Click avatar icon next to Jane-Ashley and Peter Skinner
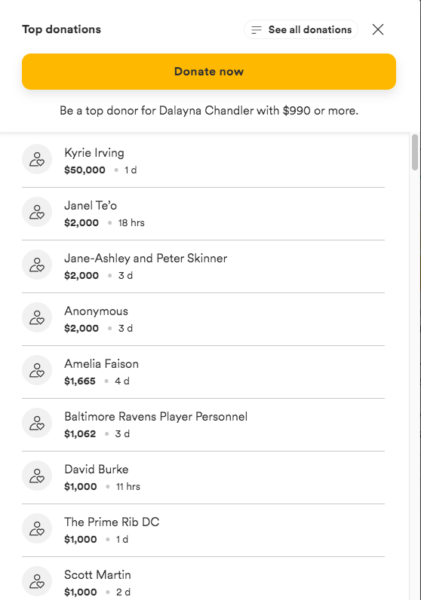 (37, 265)
